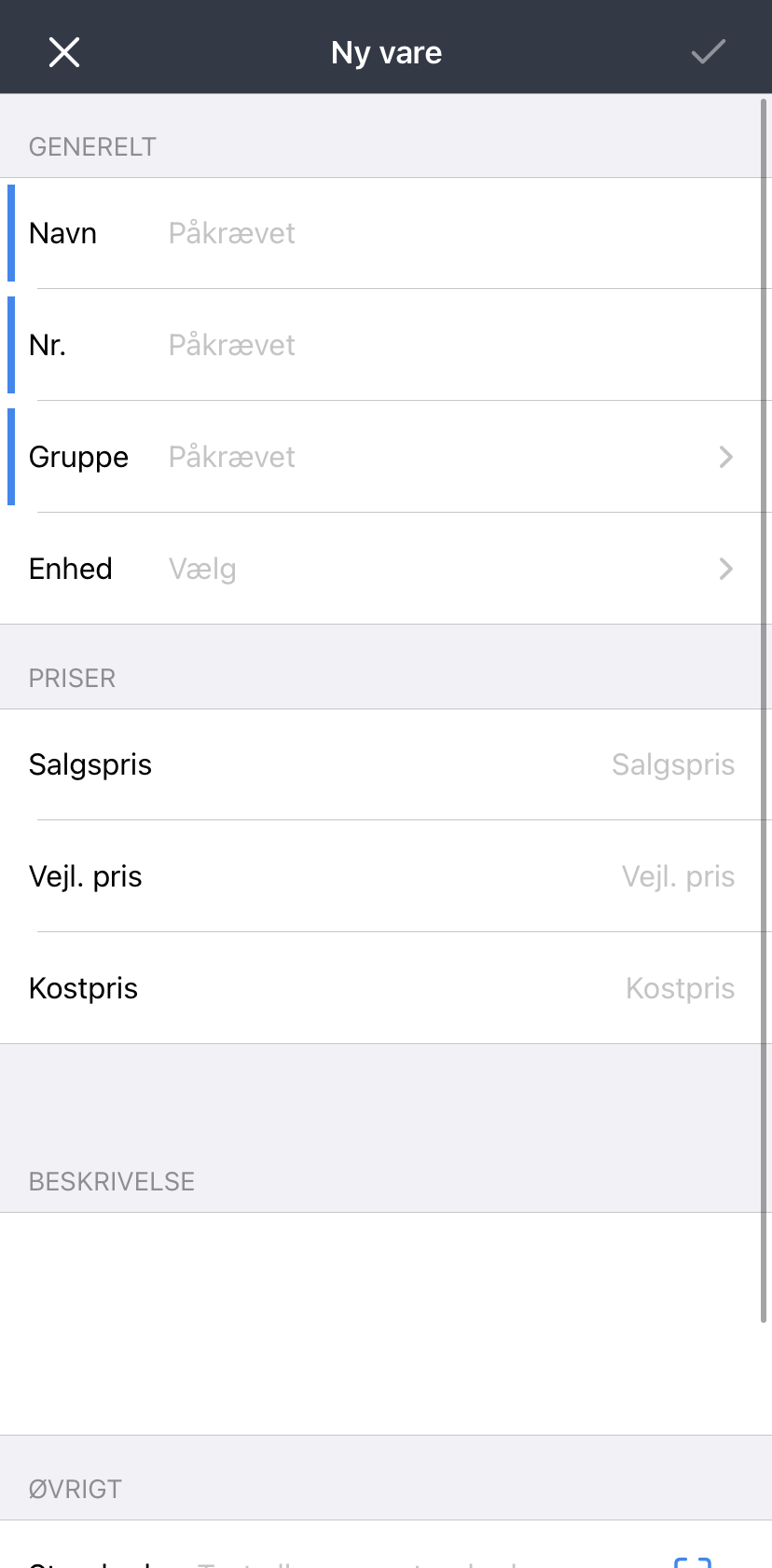This screenshot has height=1568, width=772.
Task: Focus the Nr. input field
Action: [x=448, y=345]
